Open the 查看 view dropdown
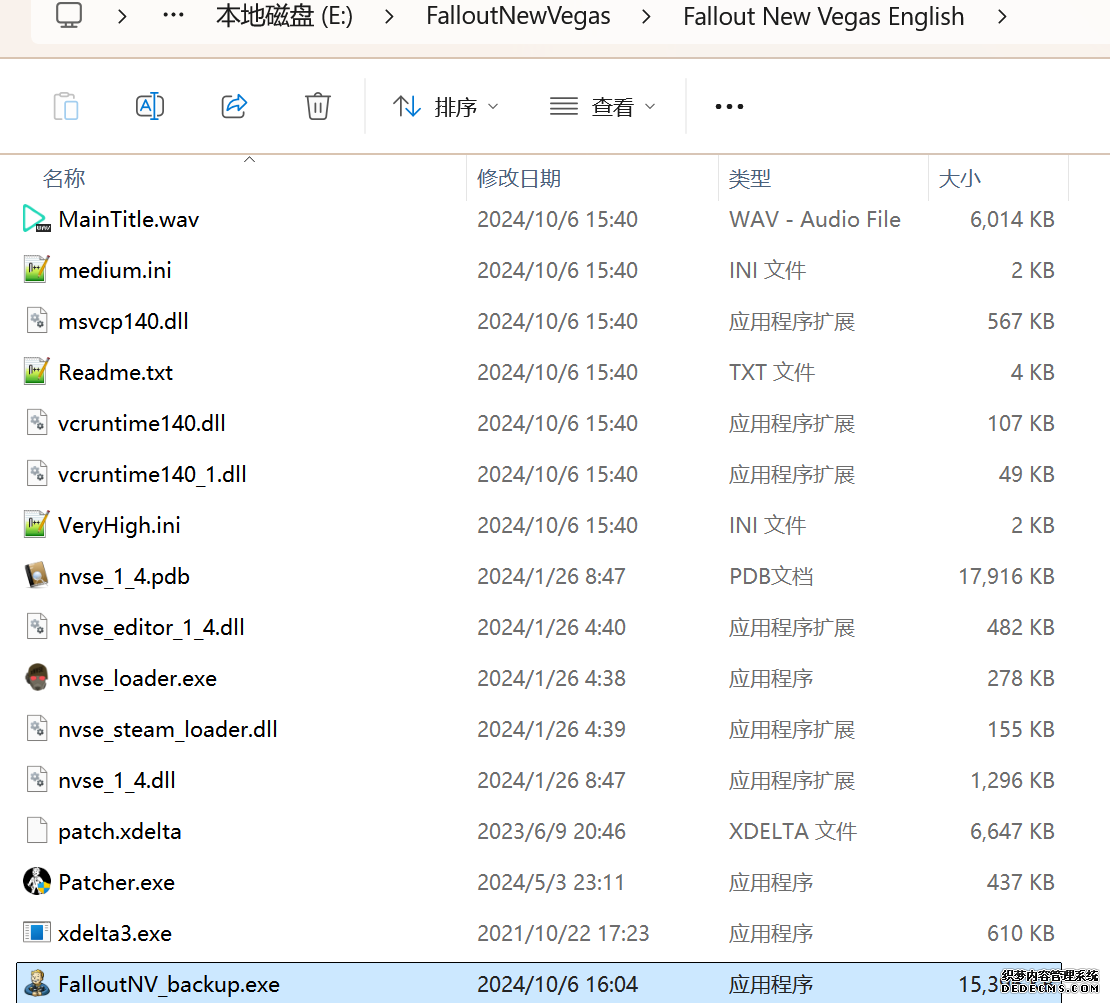This screenshot has height=1003, width=1110. click(x=603, y=107)
